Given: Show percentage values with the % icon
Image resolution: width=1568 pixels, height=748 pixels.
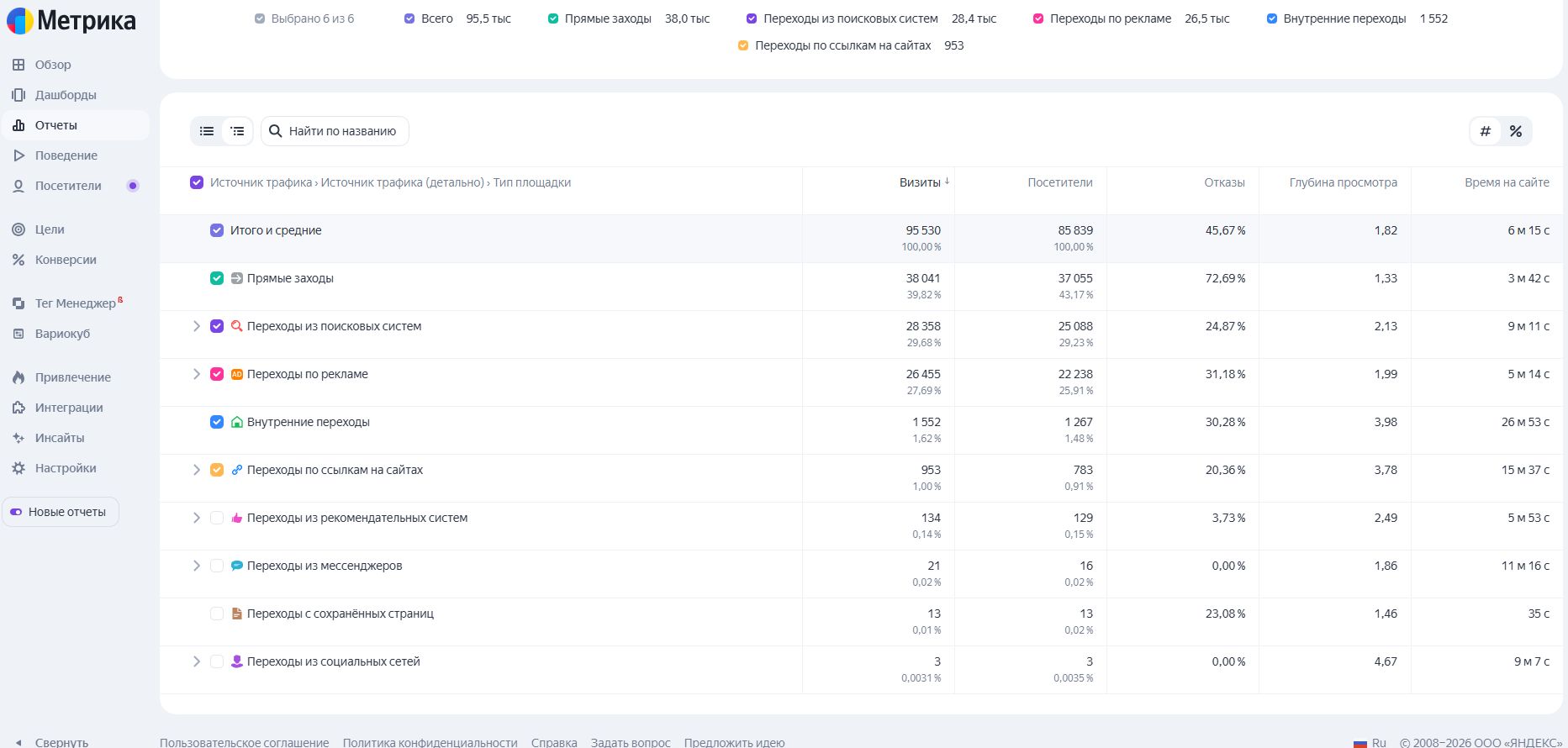Looking at the screenshot, I should [1516, 131].
